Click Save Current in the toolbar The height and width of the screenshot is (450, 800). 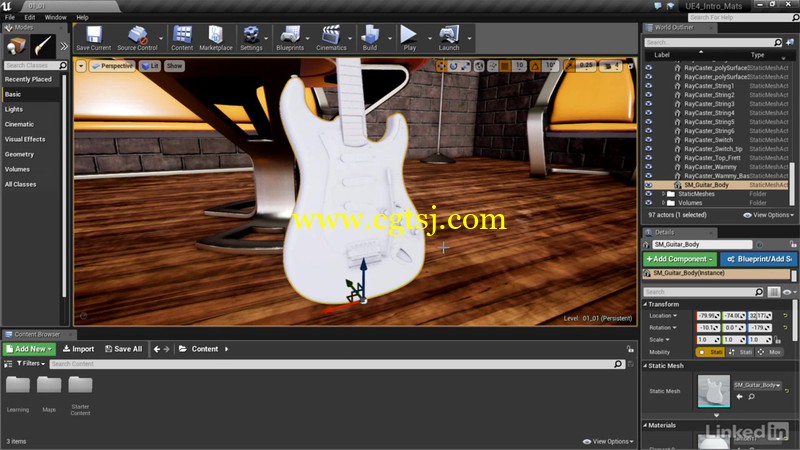click(x=93, y=38)
